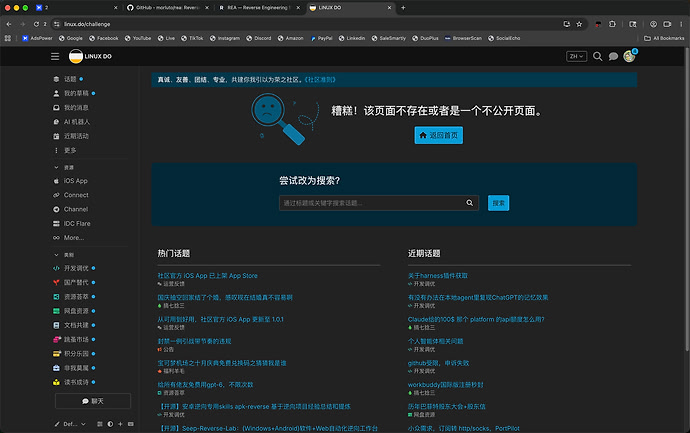Image resolution: width=690 pixels, height=433 pixels.
Task: Click the browser back arrow
Action: [x=9, y=24]
